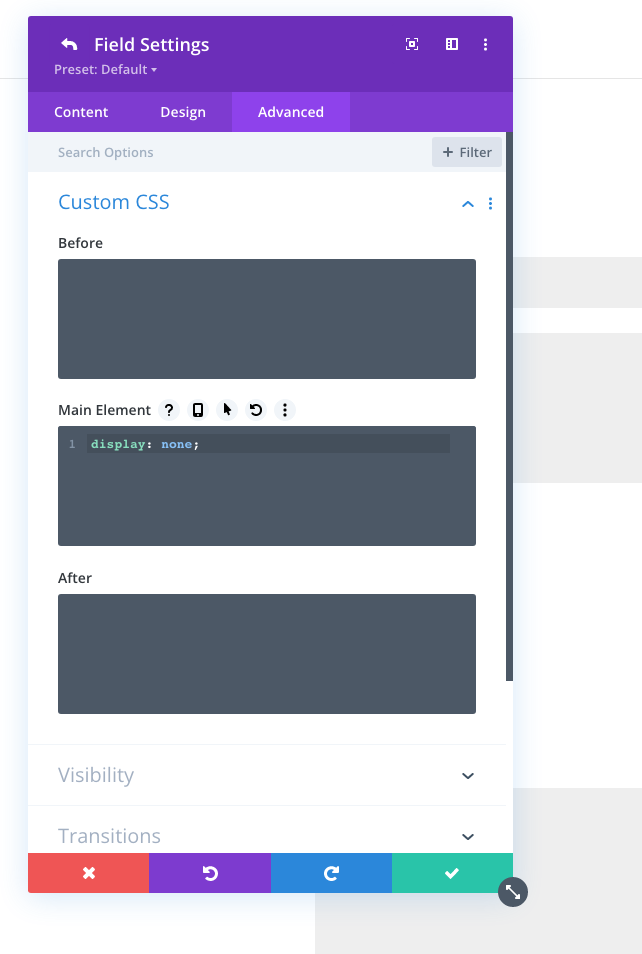Toggle sidebar snap layout icon

(452, 44)
